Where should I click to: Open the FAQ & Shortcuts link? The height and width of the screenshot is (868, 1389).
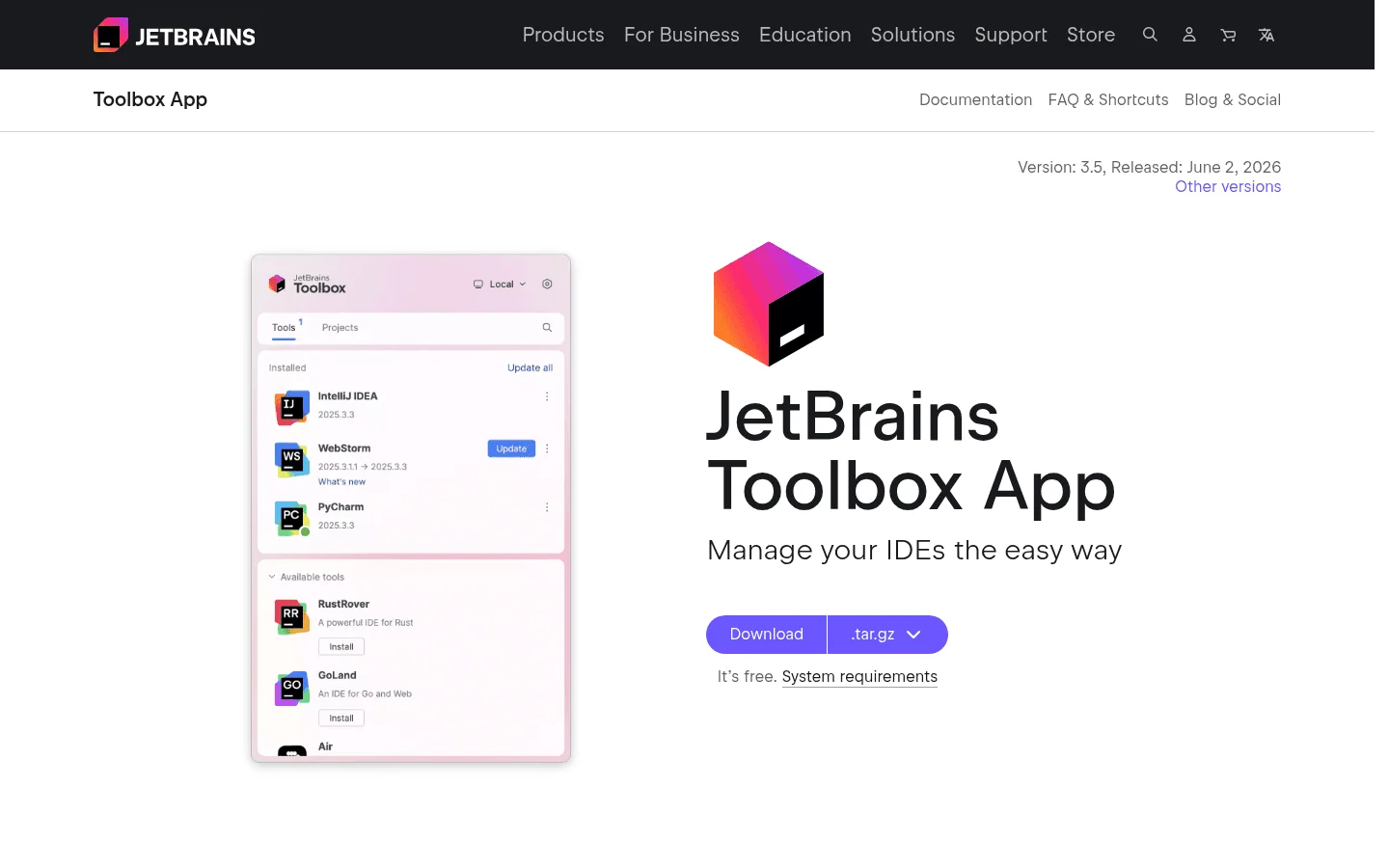click(1108, 99)
